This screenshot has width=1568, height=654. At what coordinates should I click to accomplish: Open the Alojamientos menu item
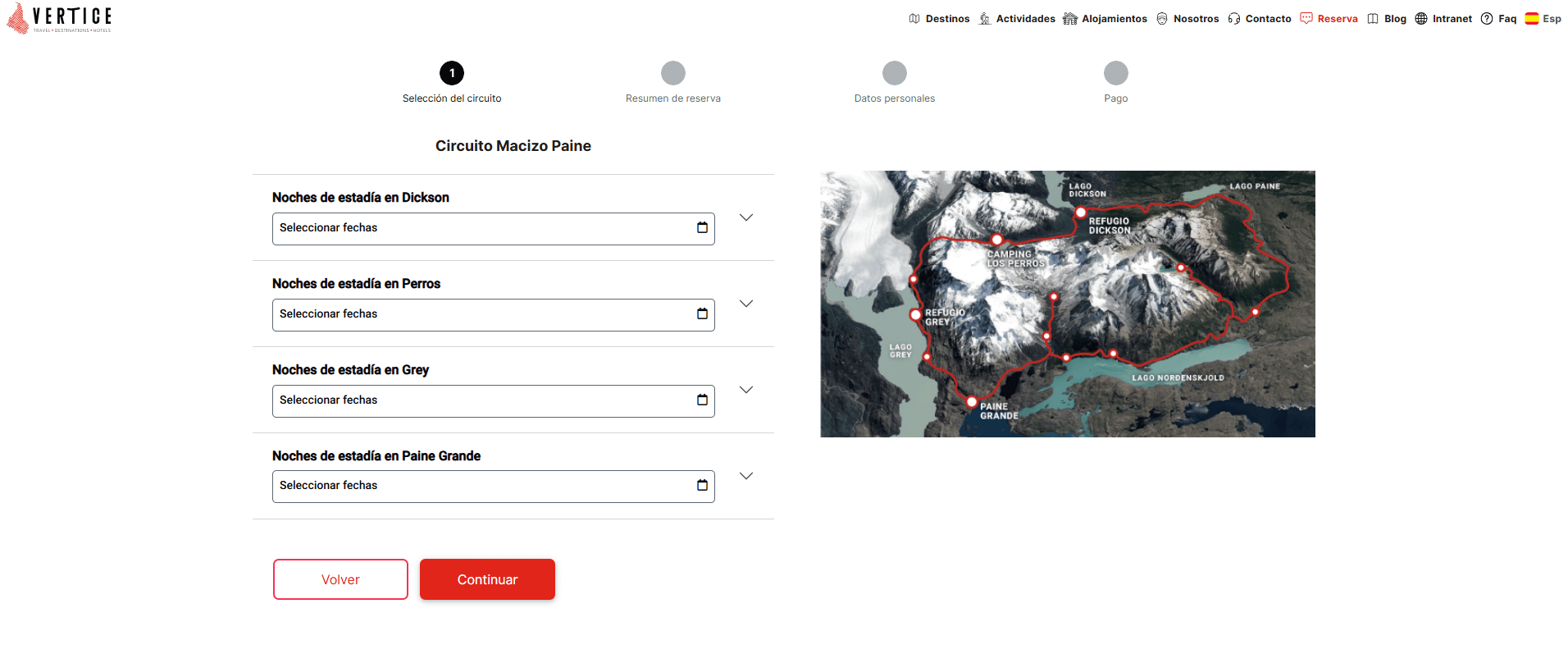pyautogui.click(x=1105, y=19)
